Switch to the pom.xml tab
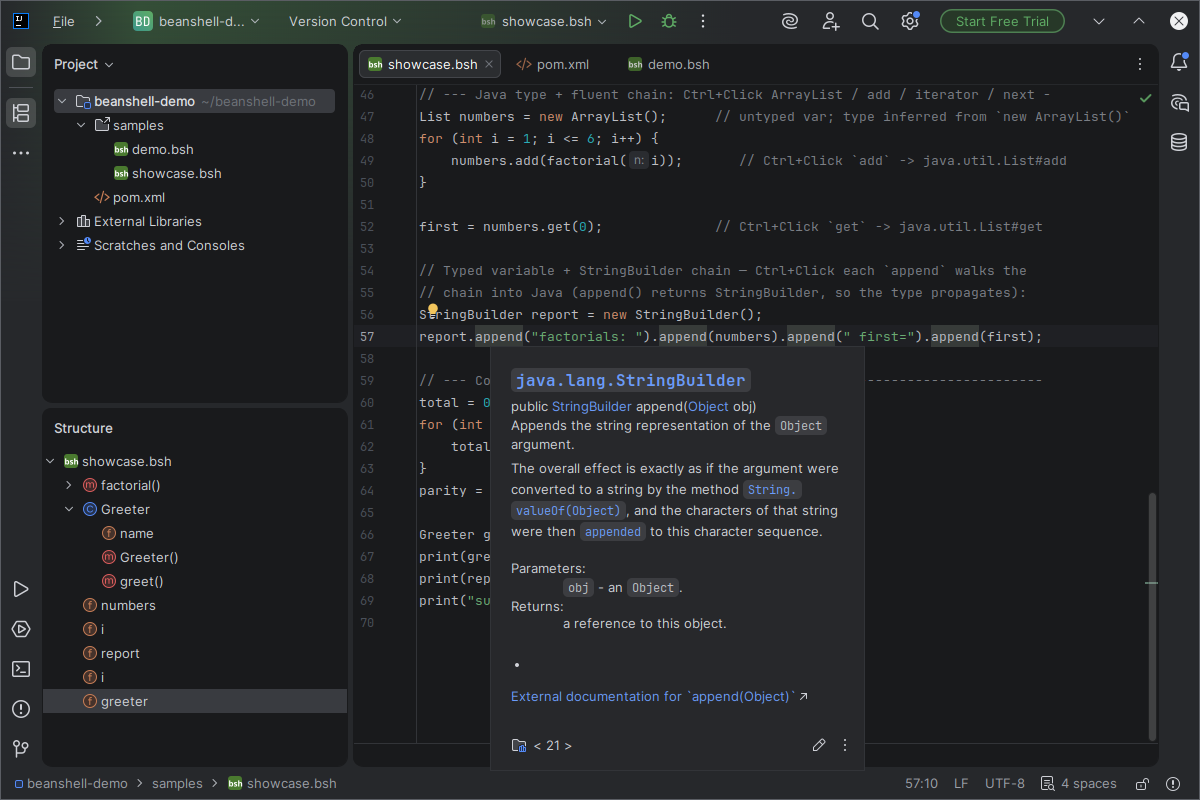1200x800 pixels. (552, 64)
